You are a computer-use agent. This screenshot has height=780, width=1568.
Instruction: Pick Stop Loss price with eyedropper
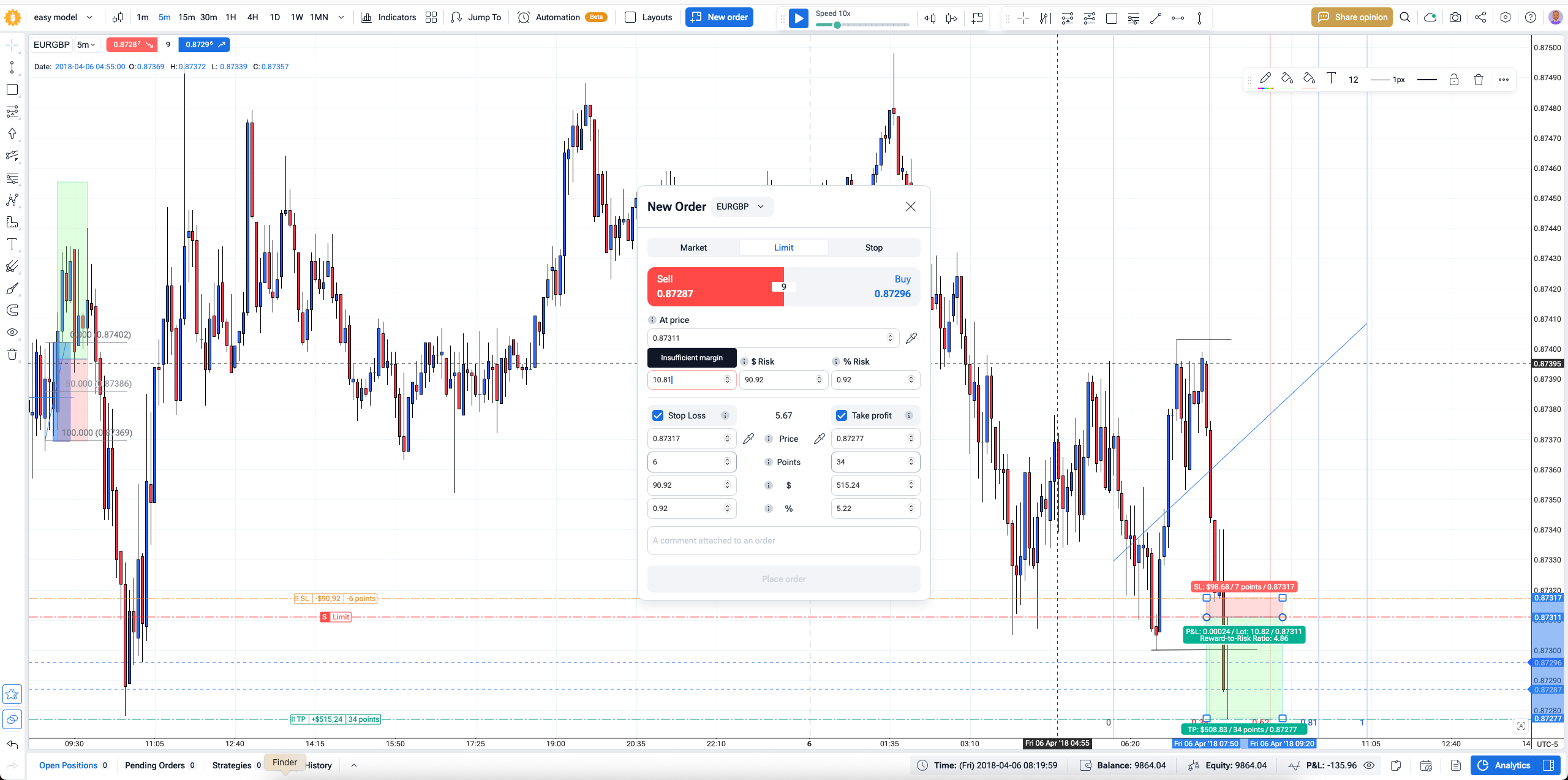pyautogui.click(x=748, y=439)
